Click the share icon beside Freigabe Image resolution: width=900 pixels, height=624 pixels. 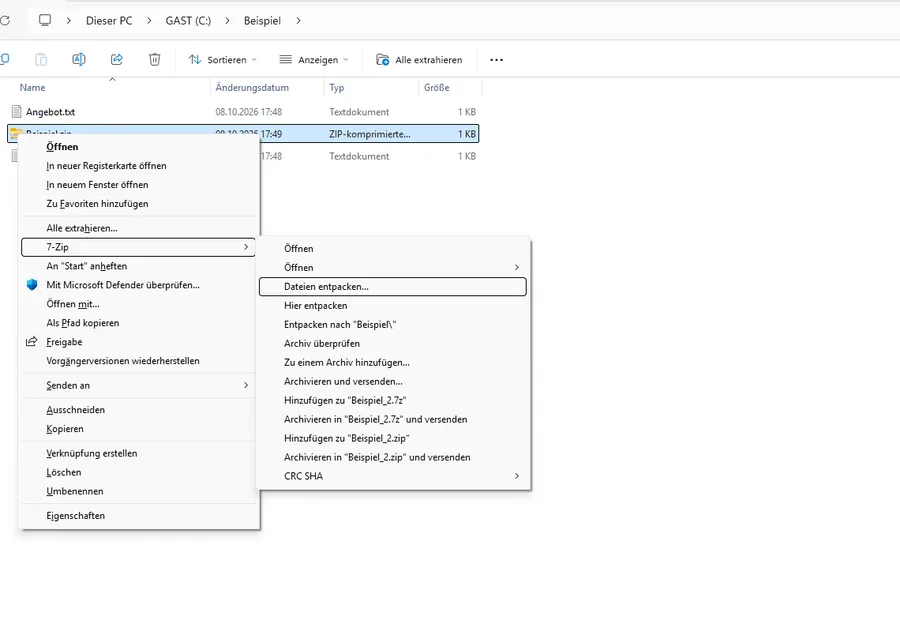tap(32, 342)
